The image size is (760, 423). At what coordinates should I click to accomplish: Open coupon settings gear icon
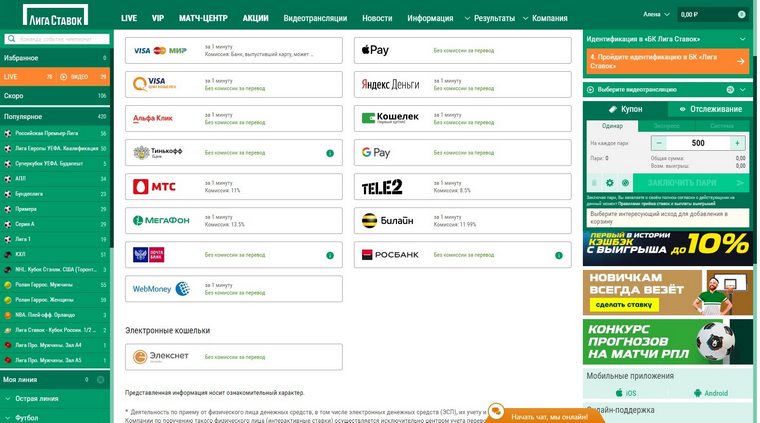click(x=610, y=183)
